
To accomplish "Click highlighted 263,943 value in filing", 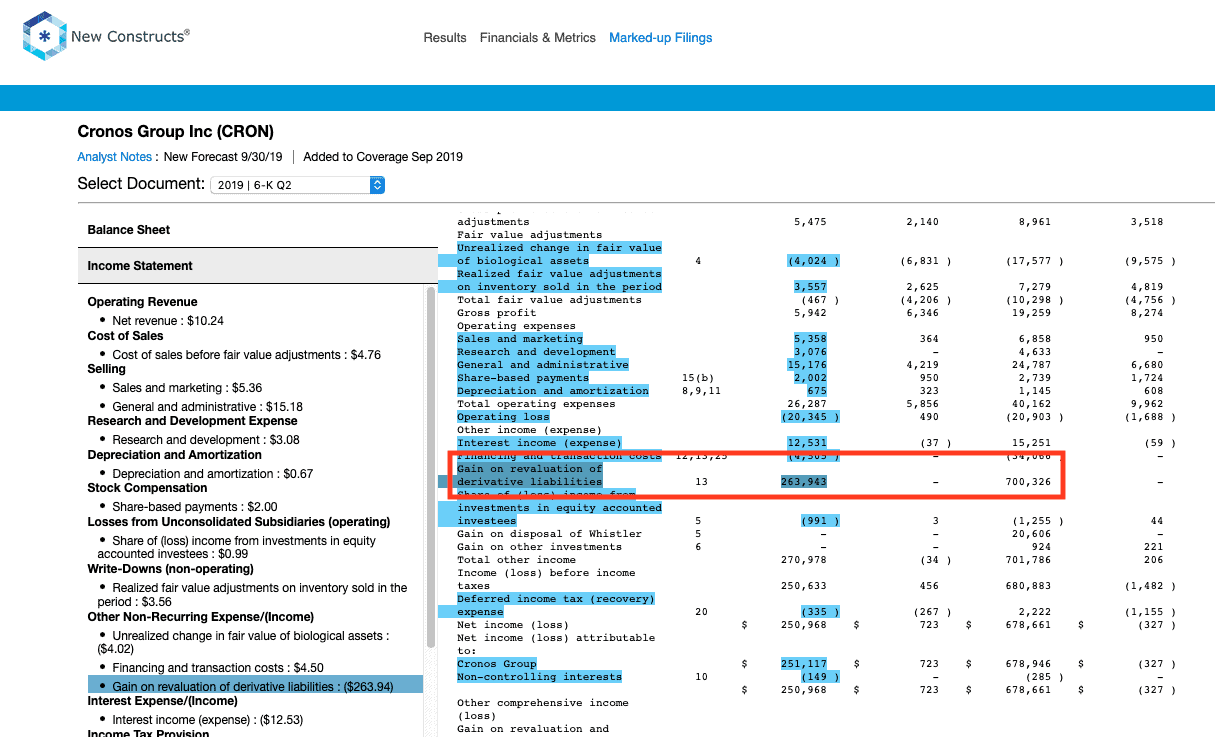I will point(804,482).
